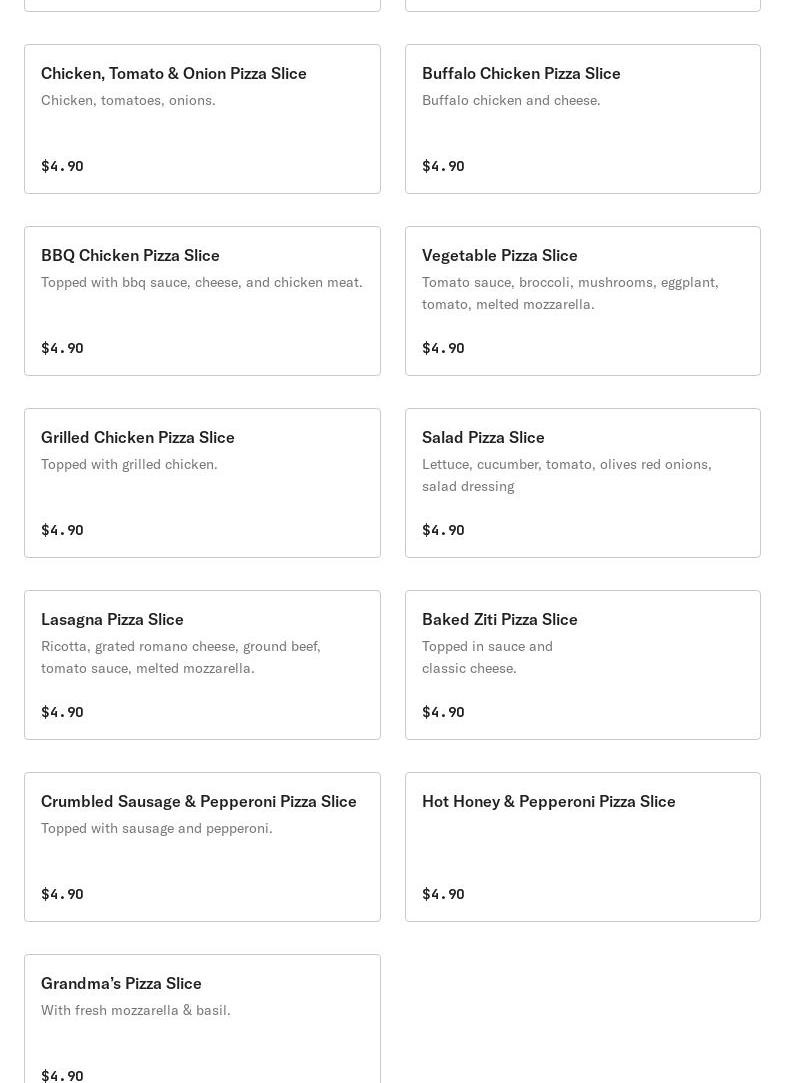Select the Salad Pizza Slice heading
This screenshot has width=785, height=1083.
483,437
